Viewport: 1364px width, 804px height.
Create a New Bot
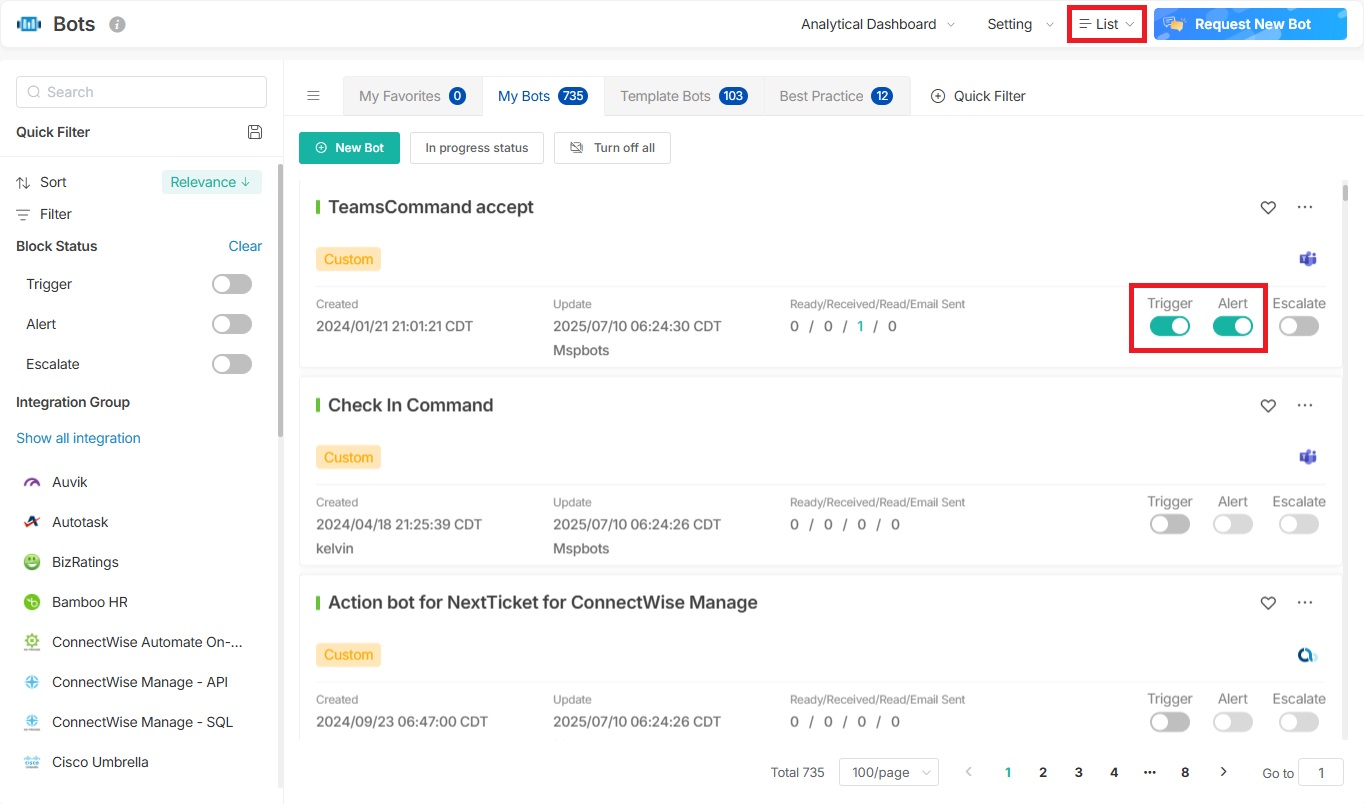(x=349, y=148)
